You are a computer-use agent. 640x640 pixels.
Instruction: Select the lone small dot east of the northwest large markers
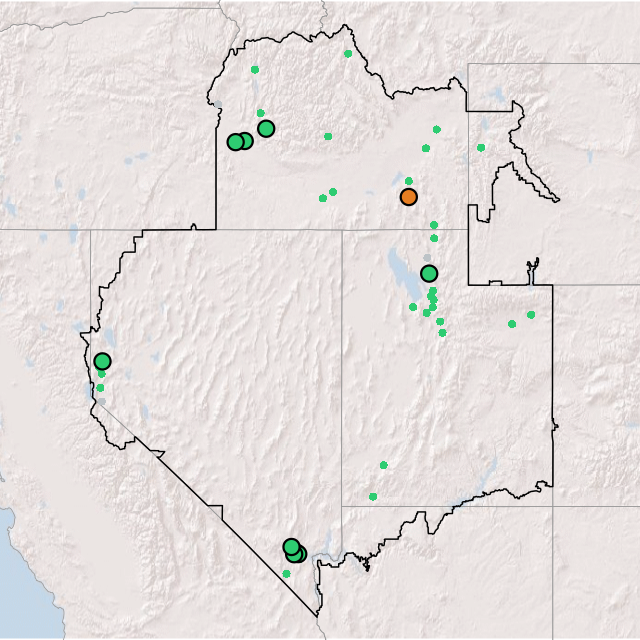[328, 137]
